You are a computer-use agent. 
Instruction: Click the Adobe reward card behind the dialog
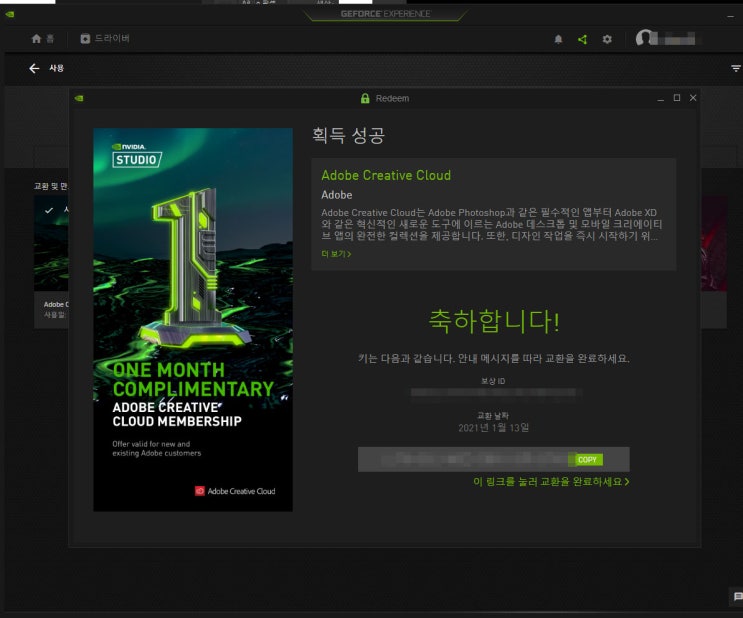[x=51, y=262]
